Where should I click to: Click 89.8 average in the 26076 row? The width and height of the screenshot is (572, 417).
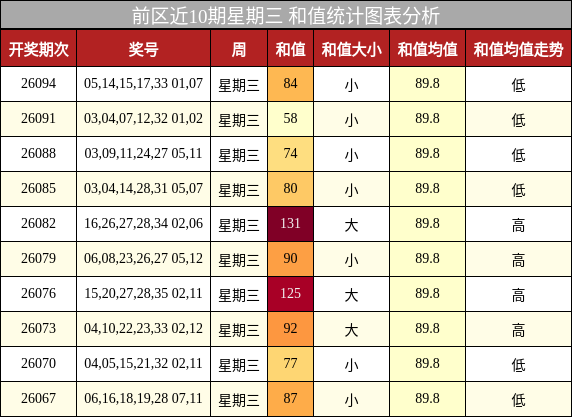[x=427, y=294]
